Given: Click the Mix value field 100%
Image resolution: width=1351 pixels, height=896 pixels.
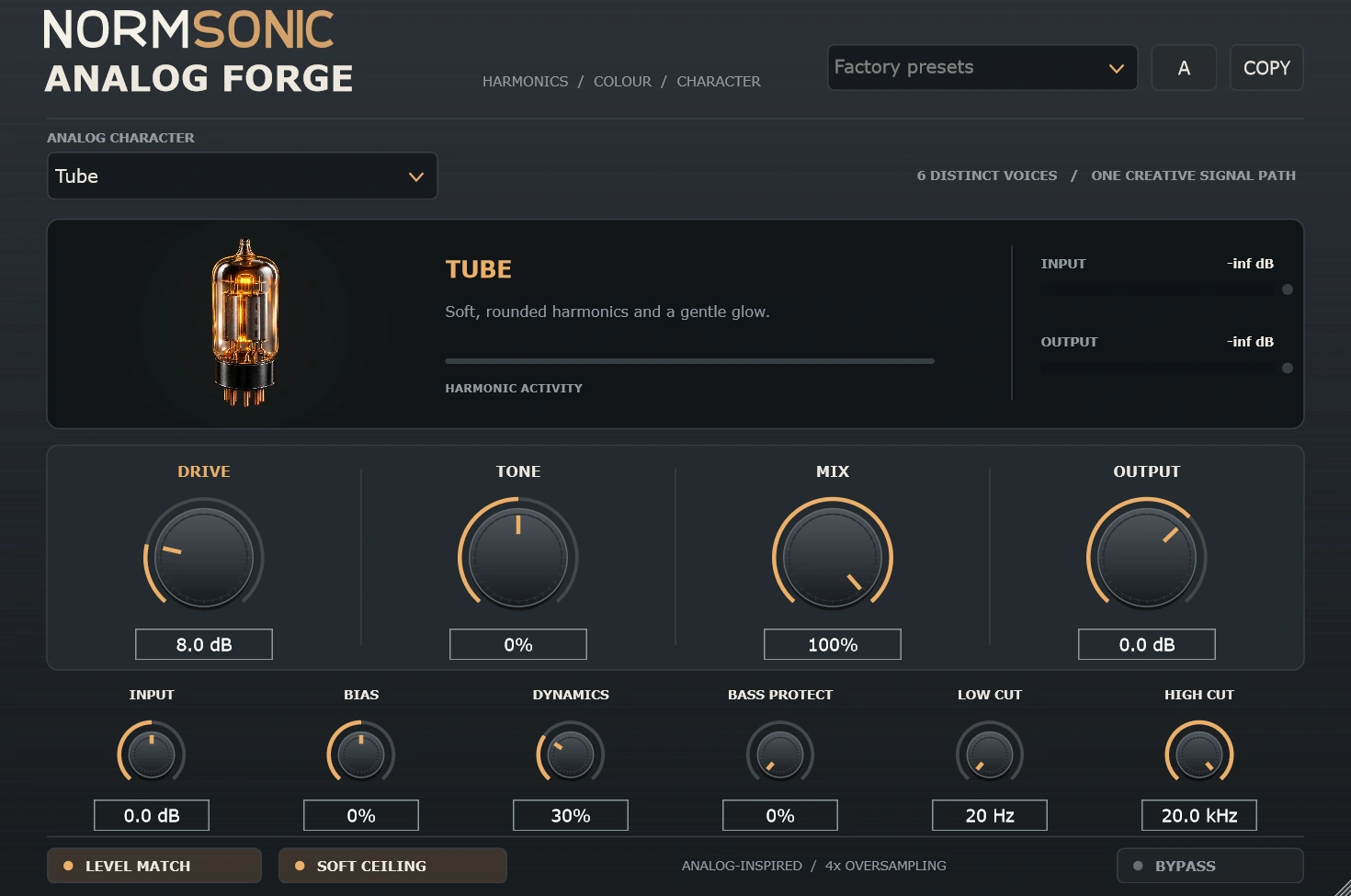Looking at the screenshot, I should point(833,644).
